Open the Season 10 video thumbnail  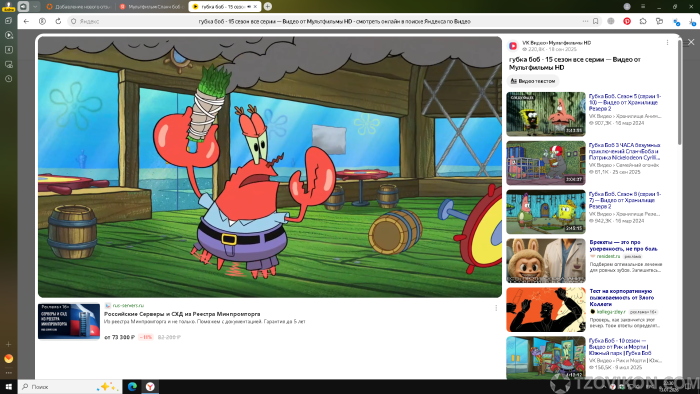(546, 358)
